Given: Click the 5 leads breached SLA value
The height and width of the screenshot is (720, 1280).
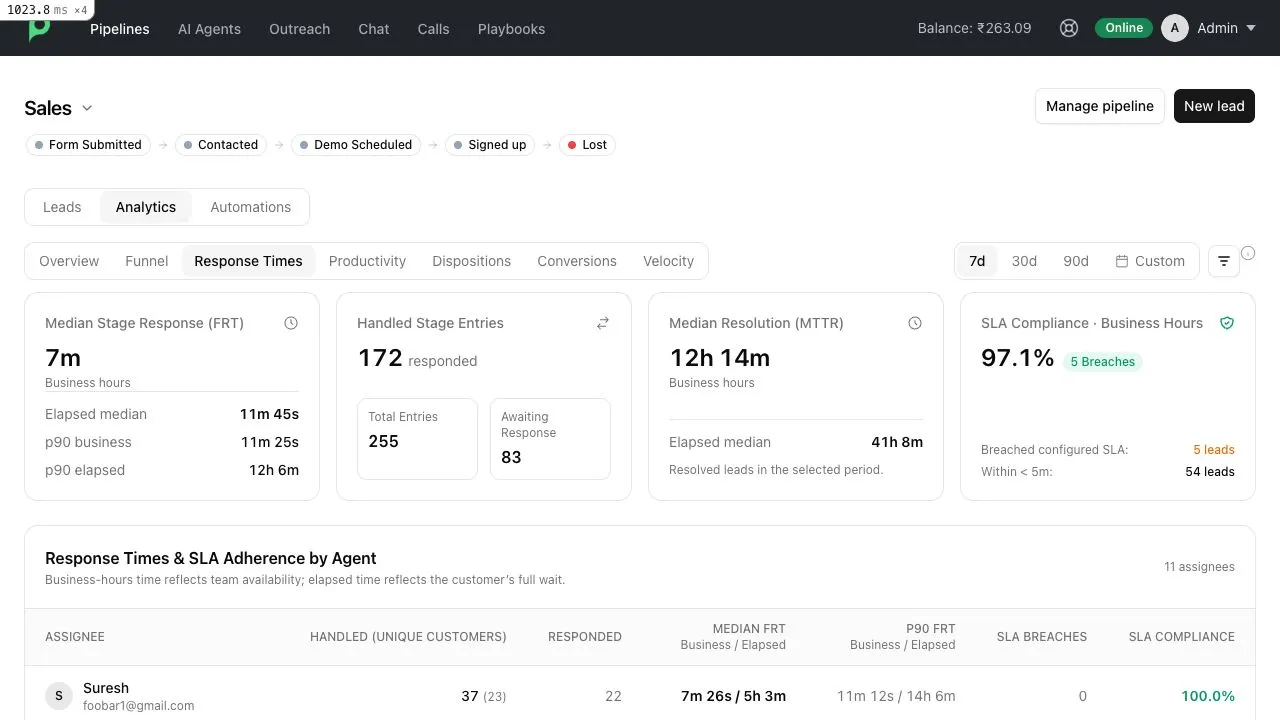Looking at the screenshot, I should (x=1214, y=450).
